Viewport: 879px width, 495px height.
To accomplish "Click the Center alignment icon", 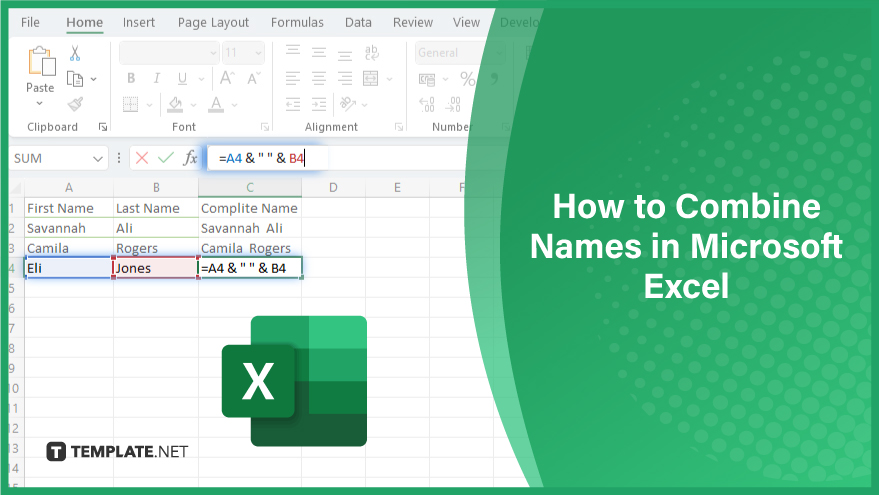I will [319, 78].
